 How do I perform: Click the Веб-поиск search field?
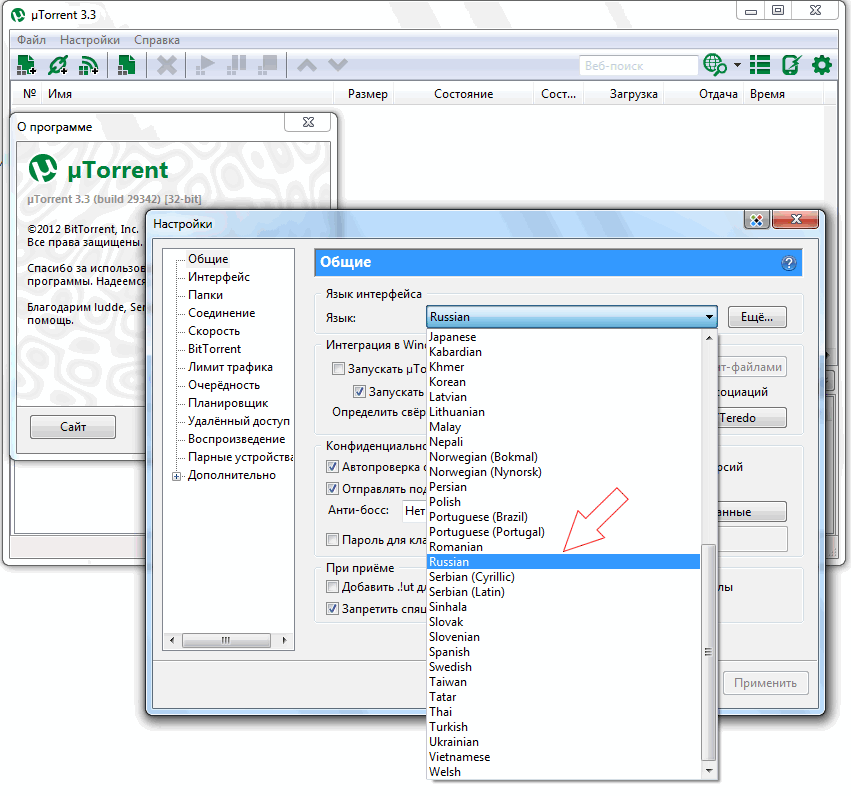[x=638, y=66]
